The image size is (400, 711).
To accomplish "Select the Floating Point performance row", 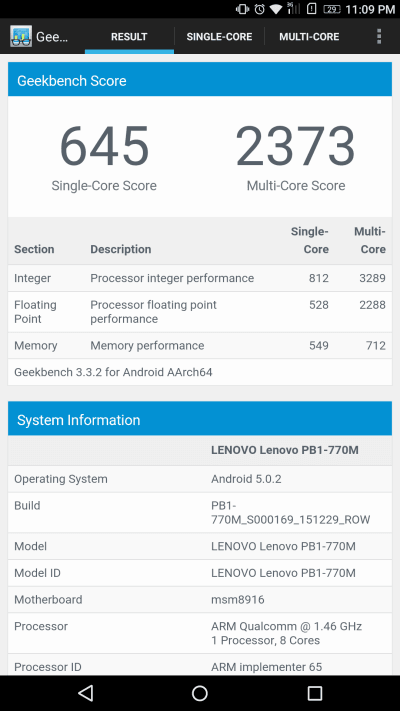I will (200, 312).
